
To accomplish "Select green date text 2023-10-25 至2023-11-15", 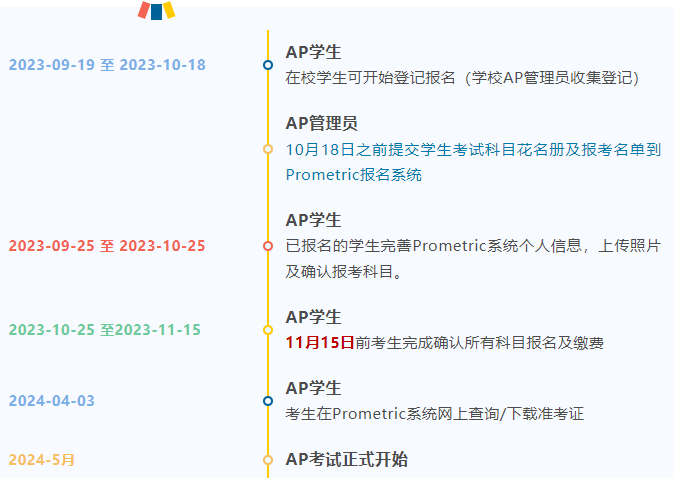I will (x=105, y=330).
